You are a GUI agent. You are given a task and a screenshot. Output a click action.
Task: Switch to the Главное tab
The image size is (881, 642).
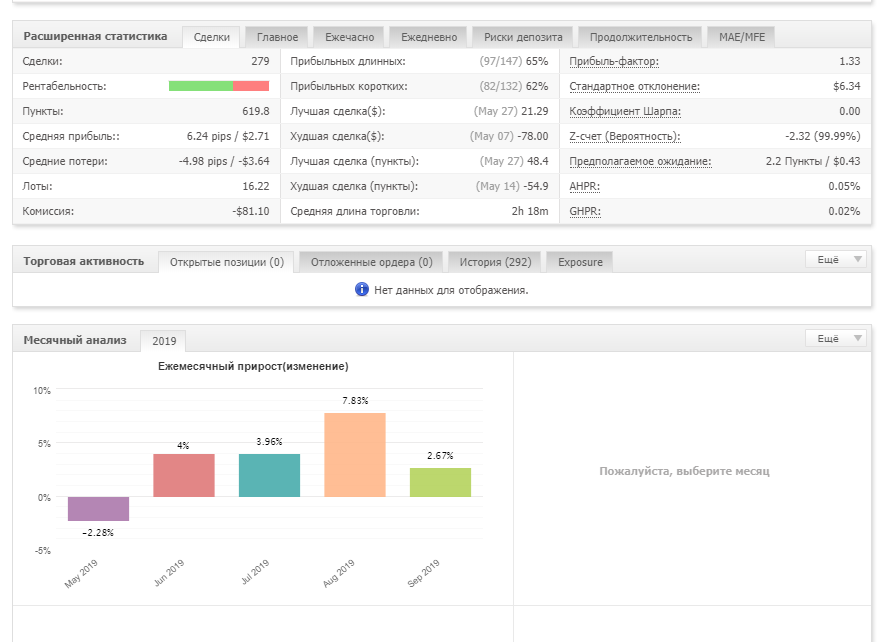[277, 37]
